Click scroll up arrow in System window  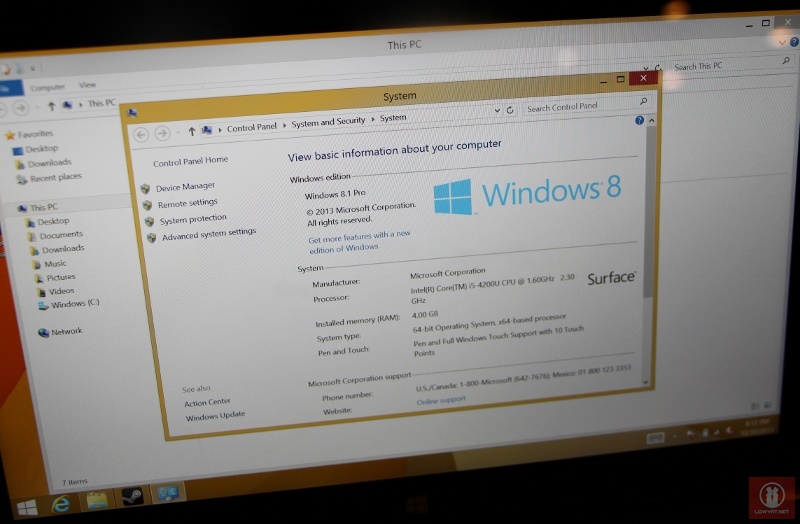coord(652,120)
